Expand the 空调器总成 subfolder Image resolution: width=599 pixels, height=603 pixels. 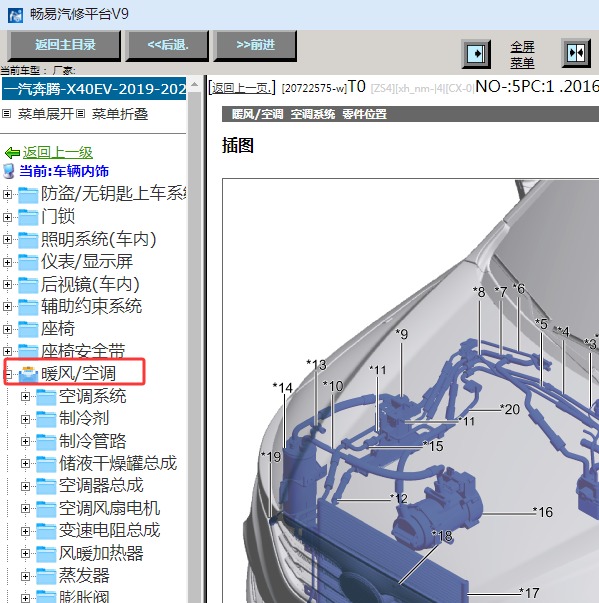tap(25, 486)
